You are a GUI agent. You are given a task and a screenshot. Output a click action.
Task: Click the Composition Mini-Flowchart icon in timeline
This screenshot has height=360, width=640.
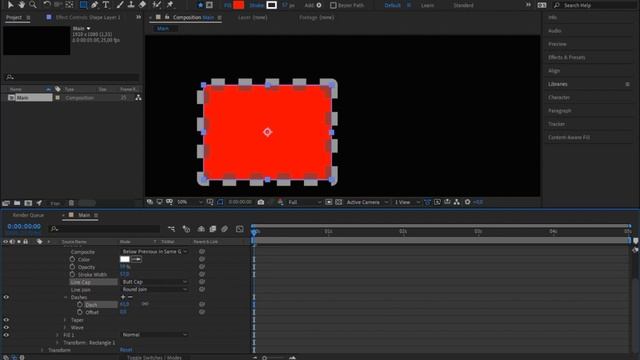(x=171, y=229)
